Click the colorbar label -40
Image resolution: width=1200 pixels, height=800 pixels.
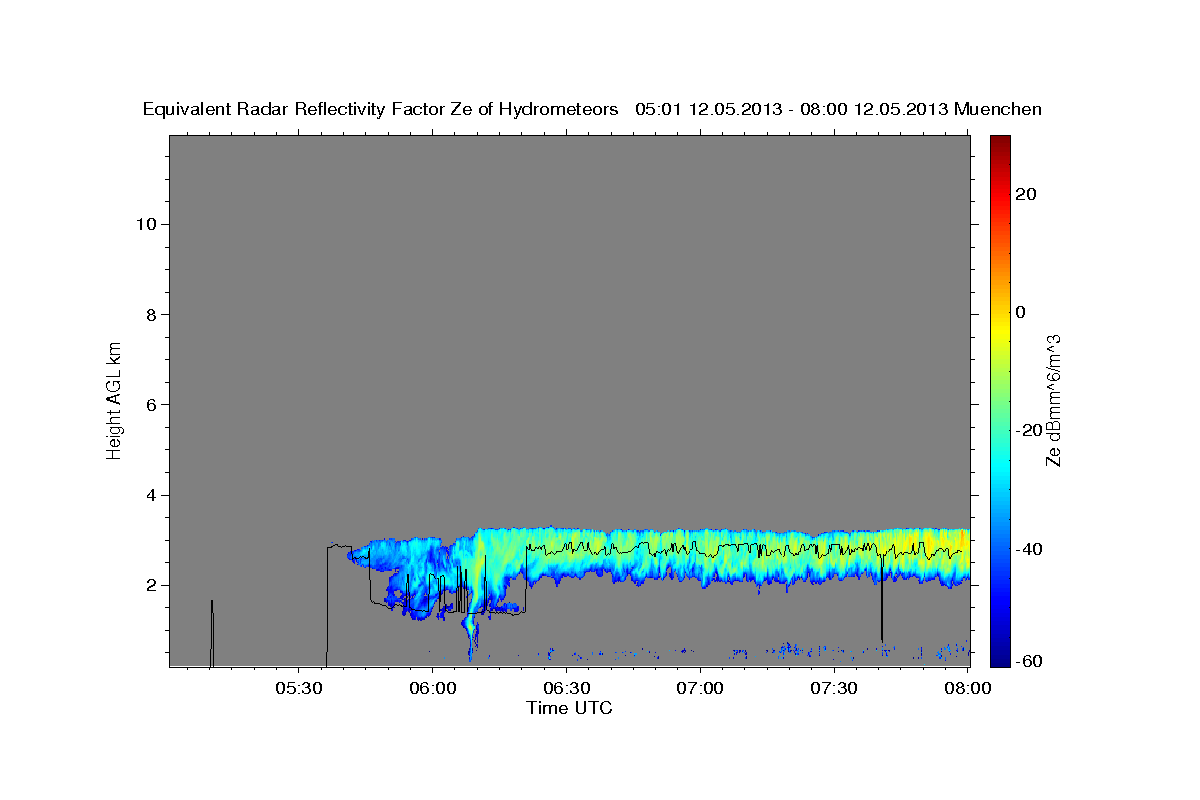pos(1030,549)
